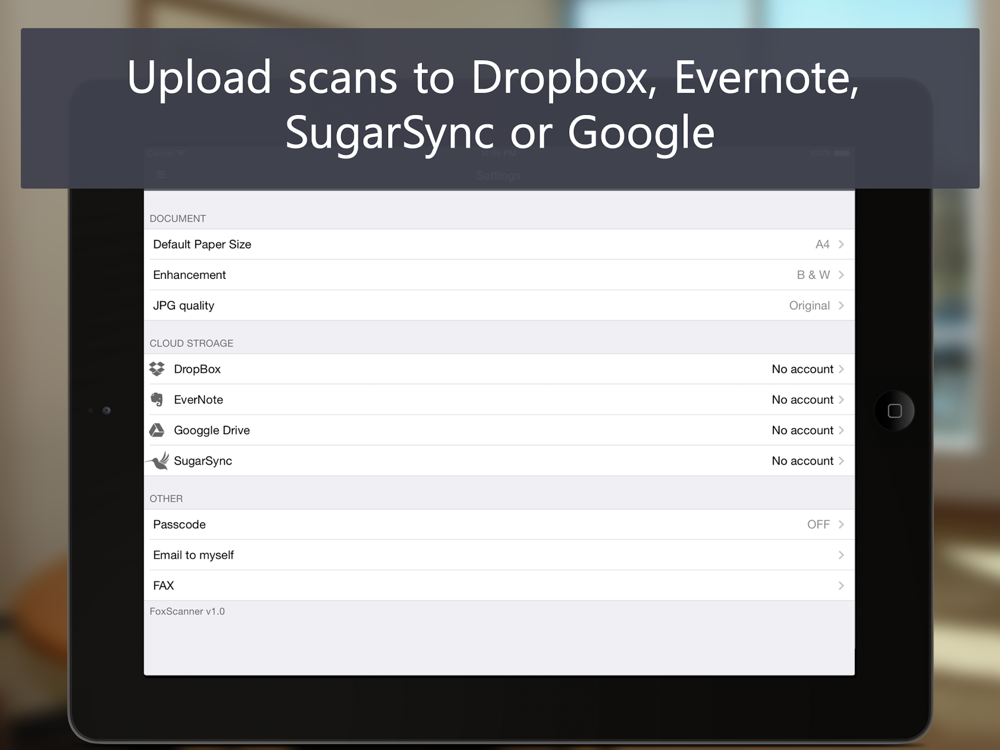Expand chevron in the Googgle Drive row
Screen dimensions: 1000x750
tap(841, 430)
